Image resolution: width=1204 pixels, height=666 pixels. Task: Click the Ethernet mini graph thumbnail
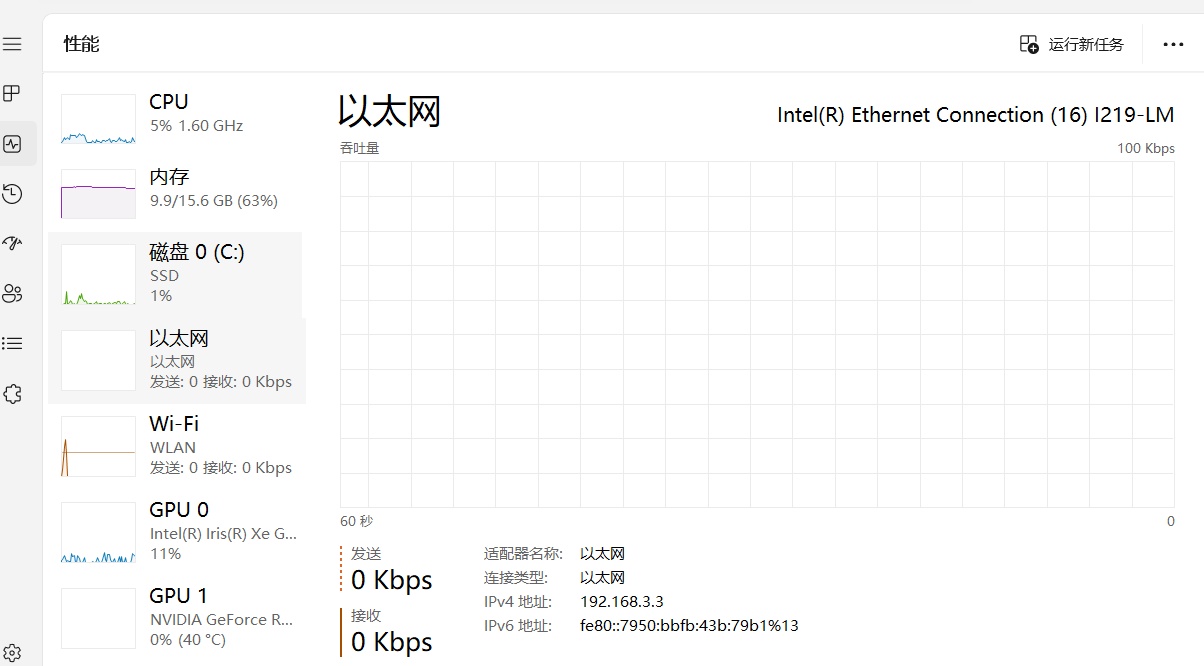coord(98,360)
